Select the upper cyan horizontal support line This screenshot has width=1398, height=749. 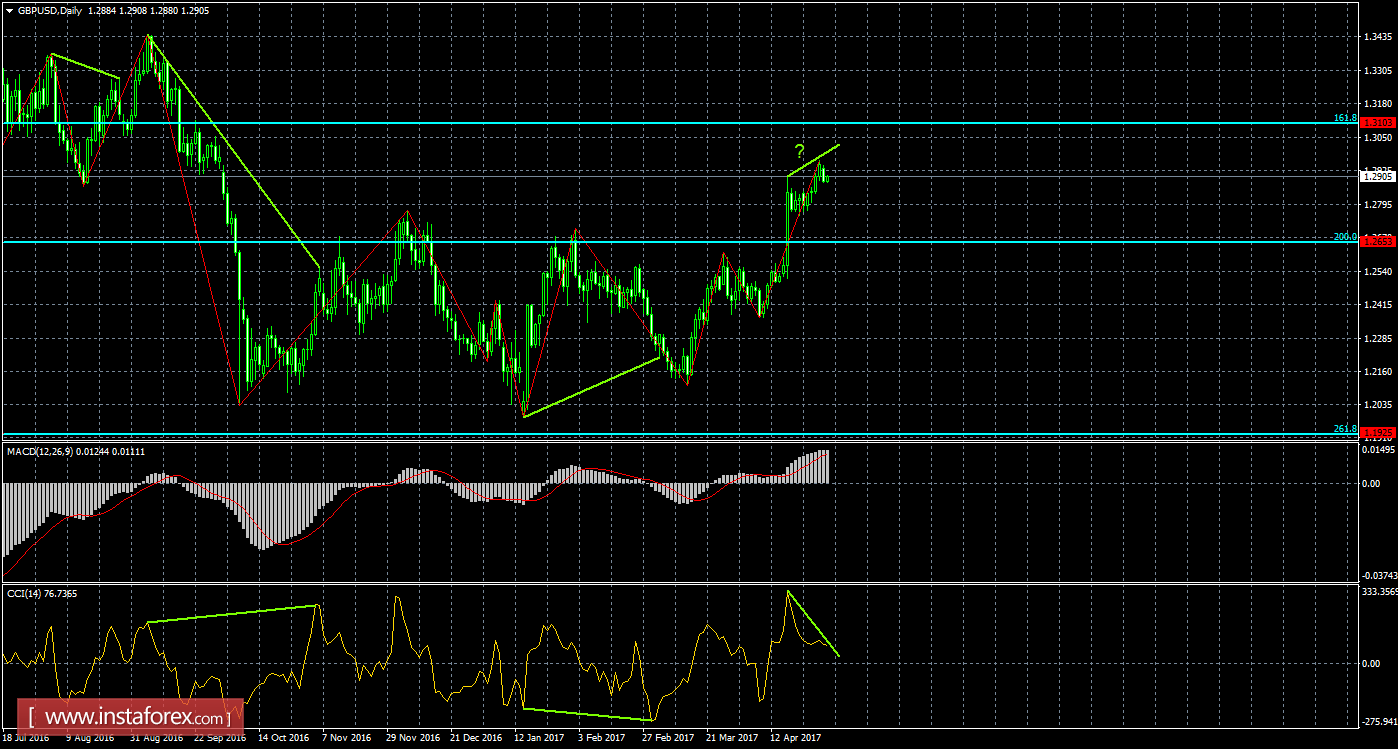(600, 124)
